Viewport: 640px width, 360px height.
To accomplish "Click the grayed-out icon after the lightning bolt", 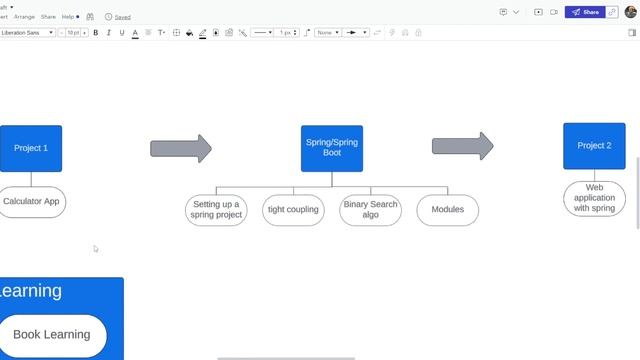I will click(405, 33).
